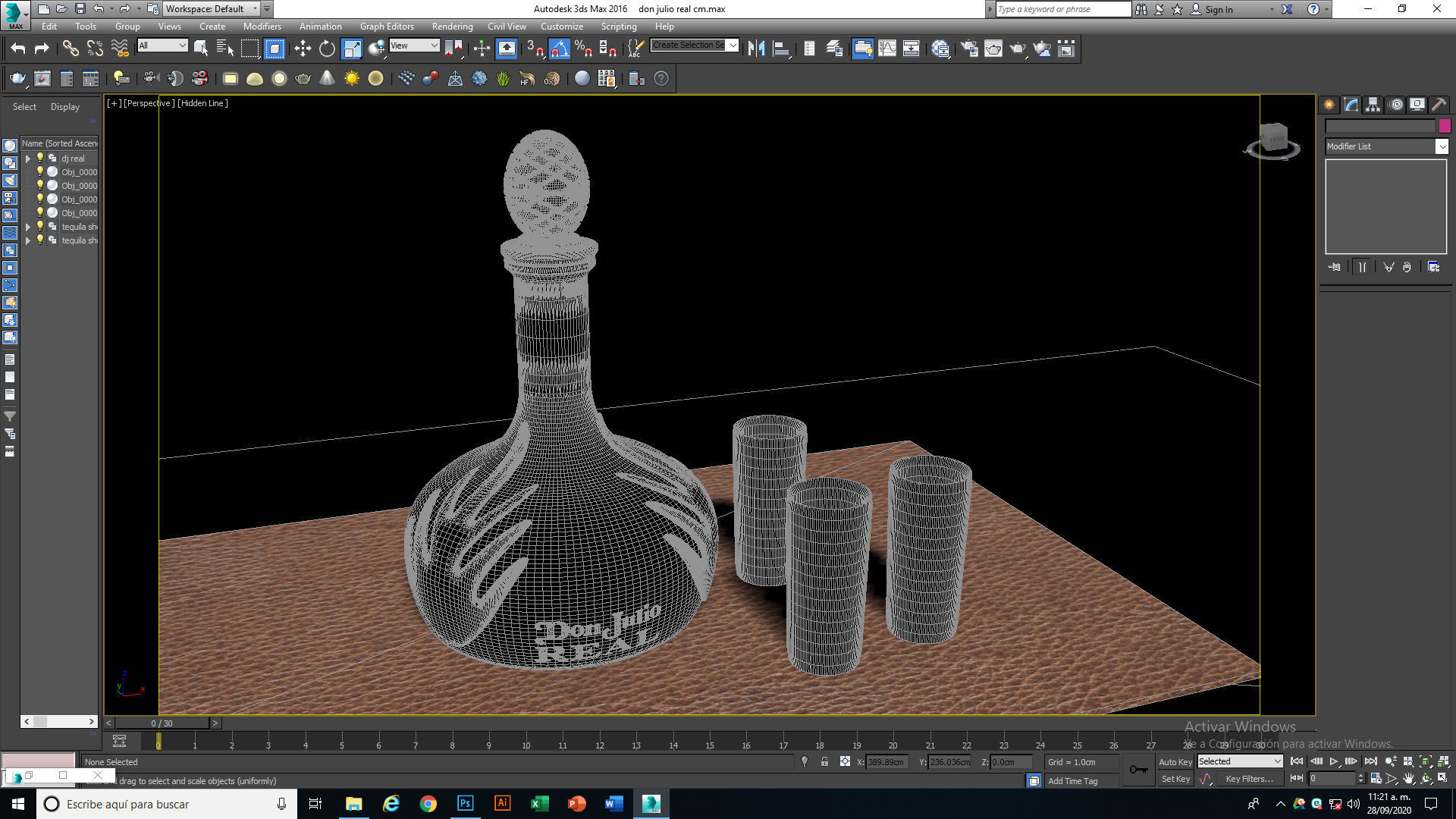
Task: Click Add Time Tag
Action: point(1072,781)
